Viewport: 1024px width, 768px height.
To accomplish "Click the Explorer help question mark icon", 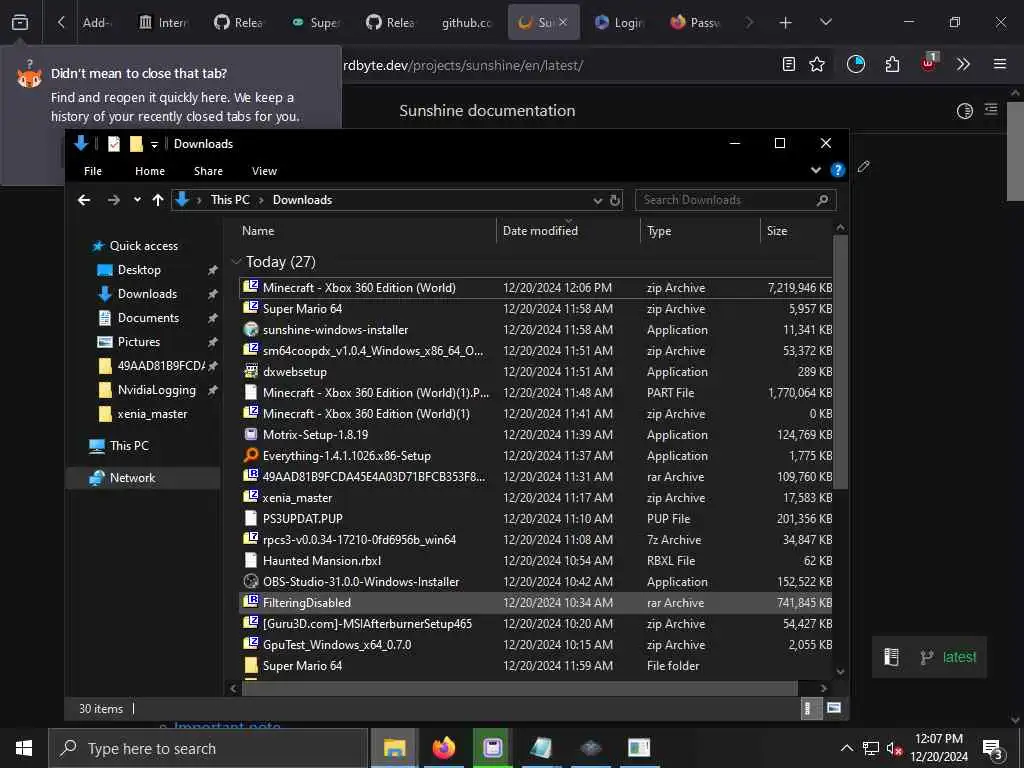I will (x=837, y=170).
